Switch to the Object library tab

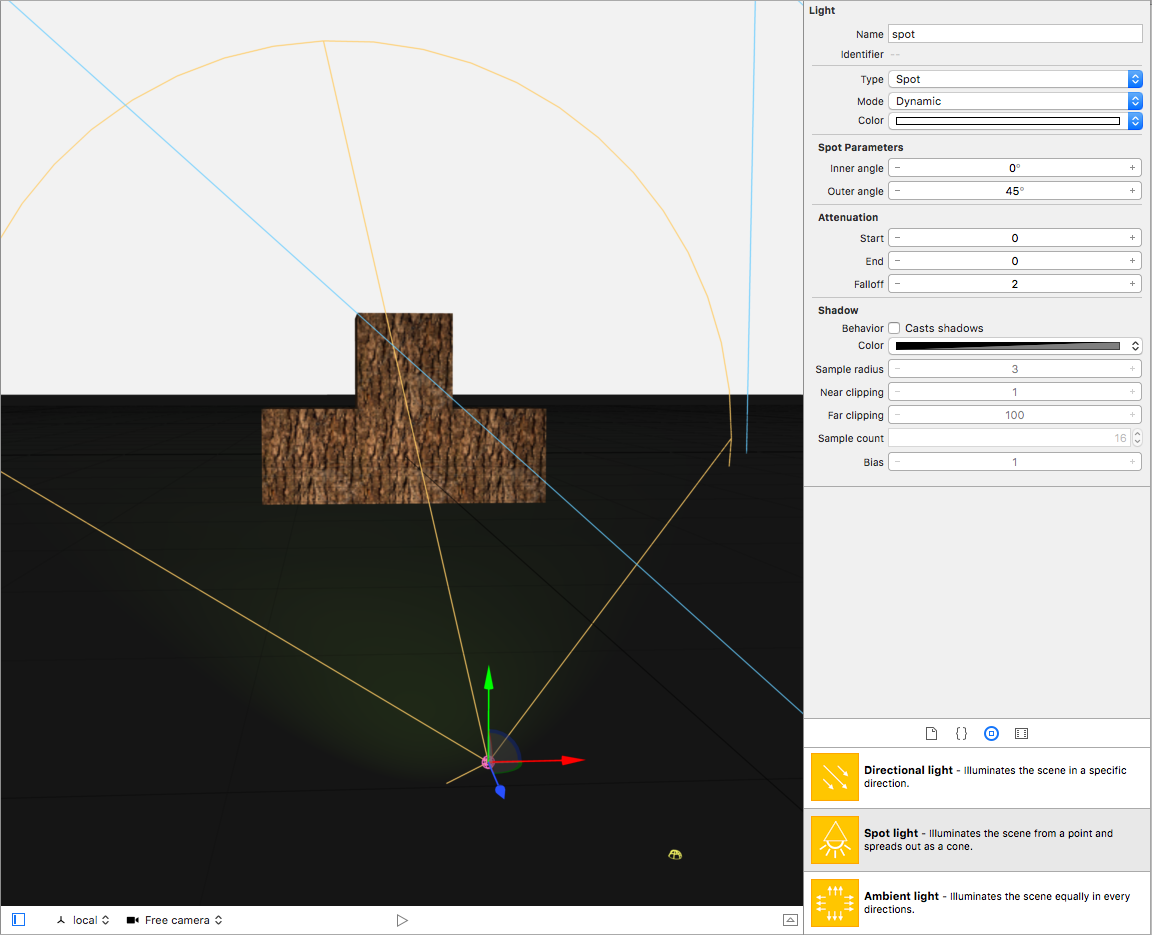click(991, 733)
